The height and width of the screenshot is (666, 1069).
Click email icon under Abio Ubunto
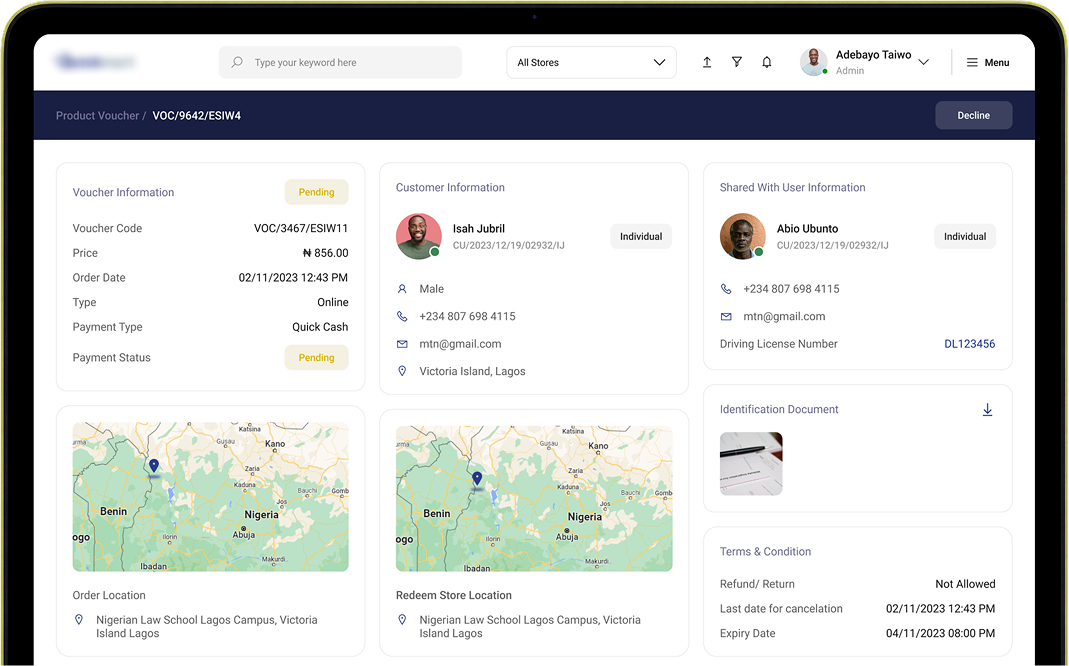point(726,316)
